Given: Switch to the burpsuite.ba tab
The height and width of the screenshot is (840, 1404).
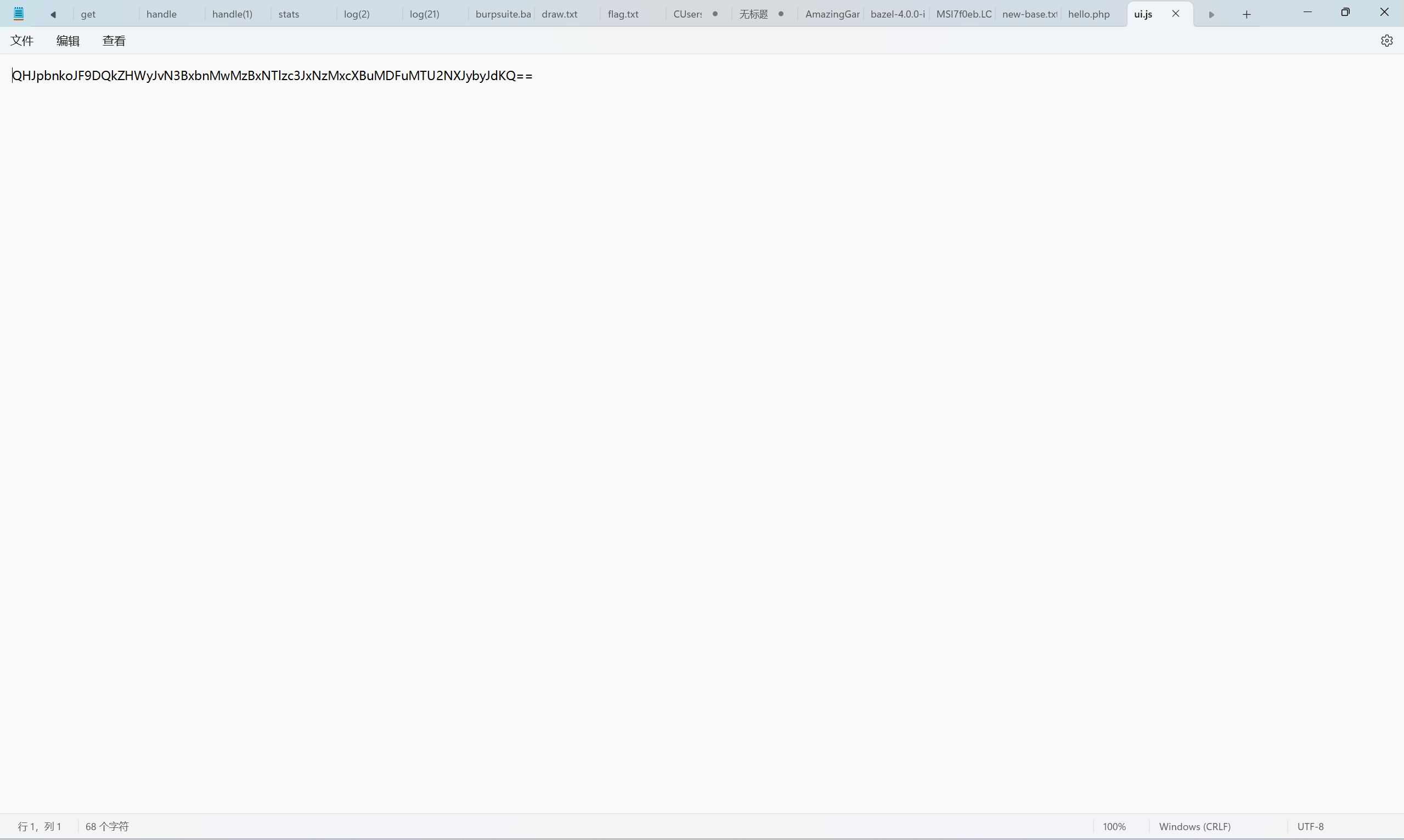Looking at the screenshot, I should 501,14.
